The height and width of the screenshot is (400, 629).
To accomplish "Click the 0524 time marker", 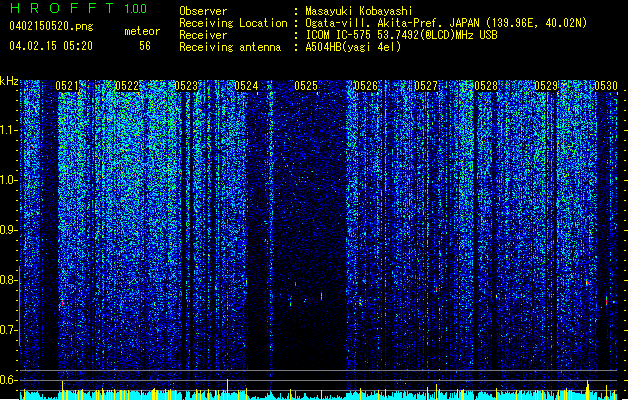I will click(246, 86).
